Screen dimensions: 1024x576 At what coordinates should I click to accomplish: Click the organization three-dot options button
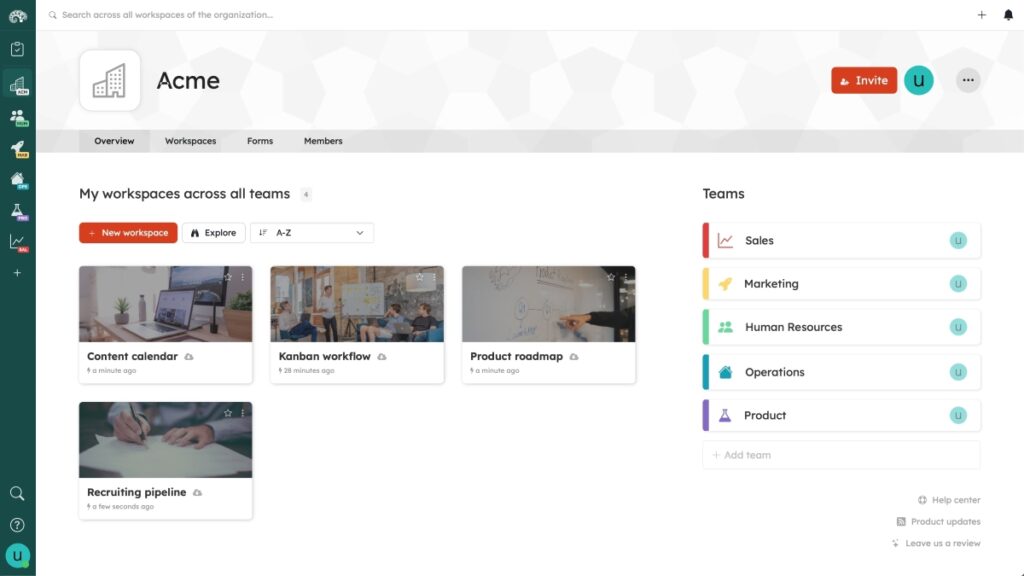967,81
